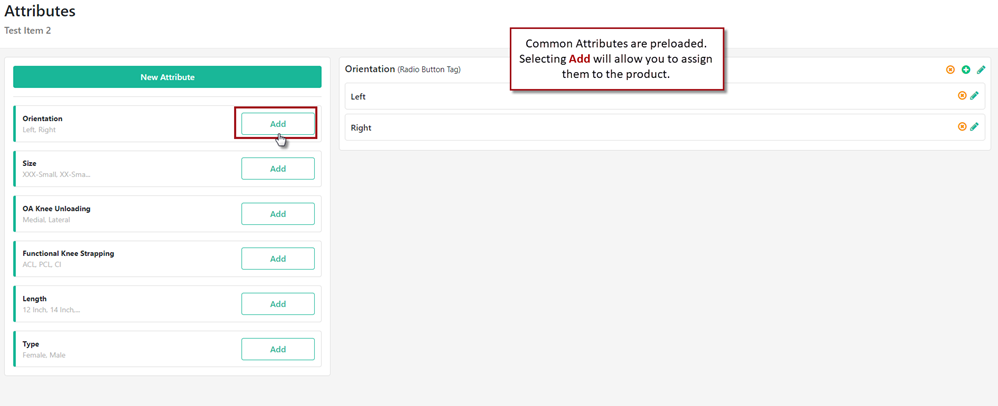Viewport: 998px width, 406px height.
Task: Edit the Left option with pencil icon
Action: 975,96
